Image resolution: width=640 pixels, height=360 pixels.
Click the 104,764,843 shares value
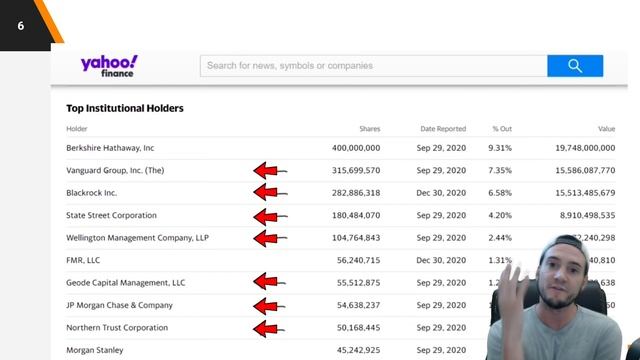click(356, 238)
